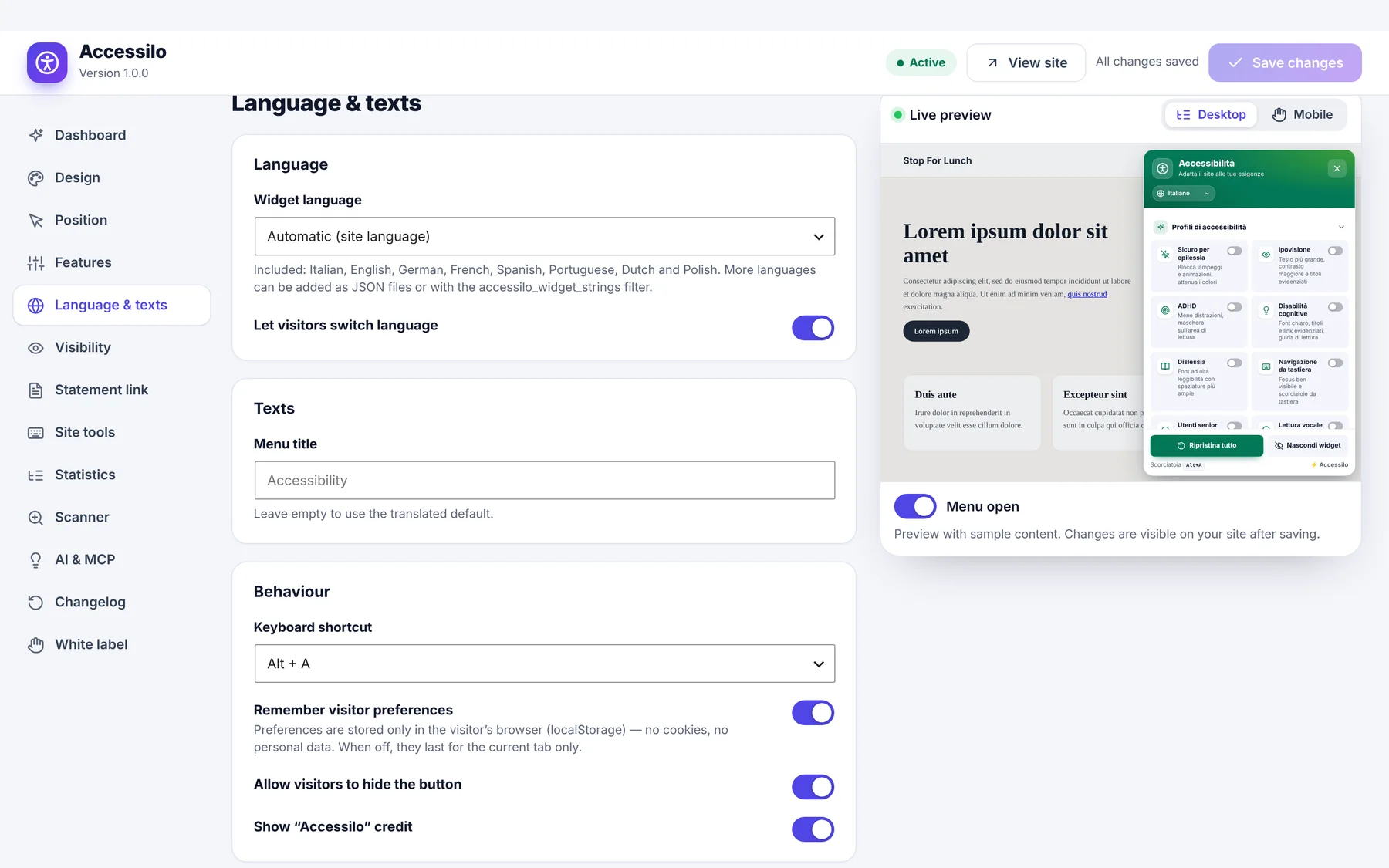Toggle Show "Accessilo" credit switch

[x=813, y=829]
